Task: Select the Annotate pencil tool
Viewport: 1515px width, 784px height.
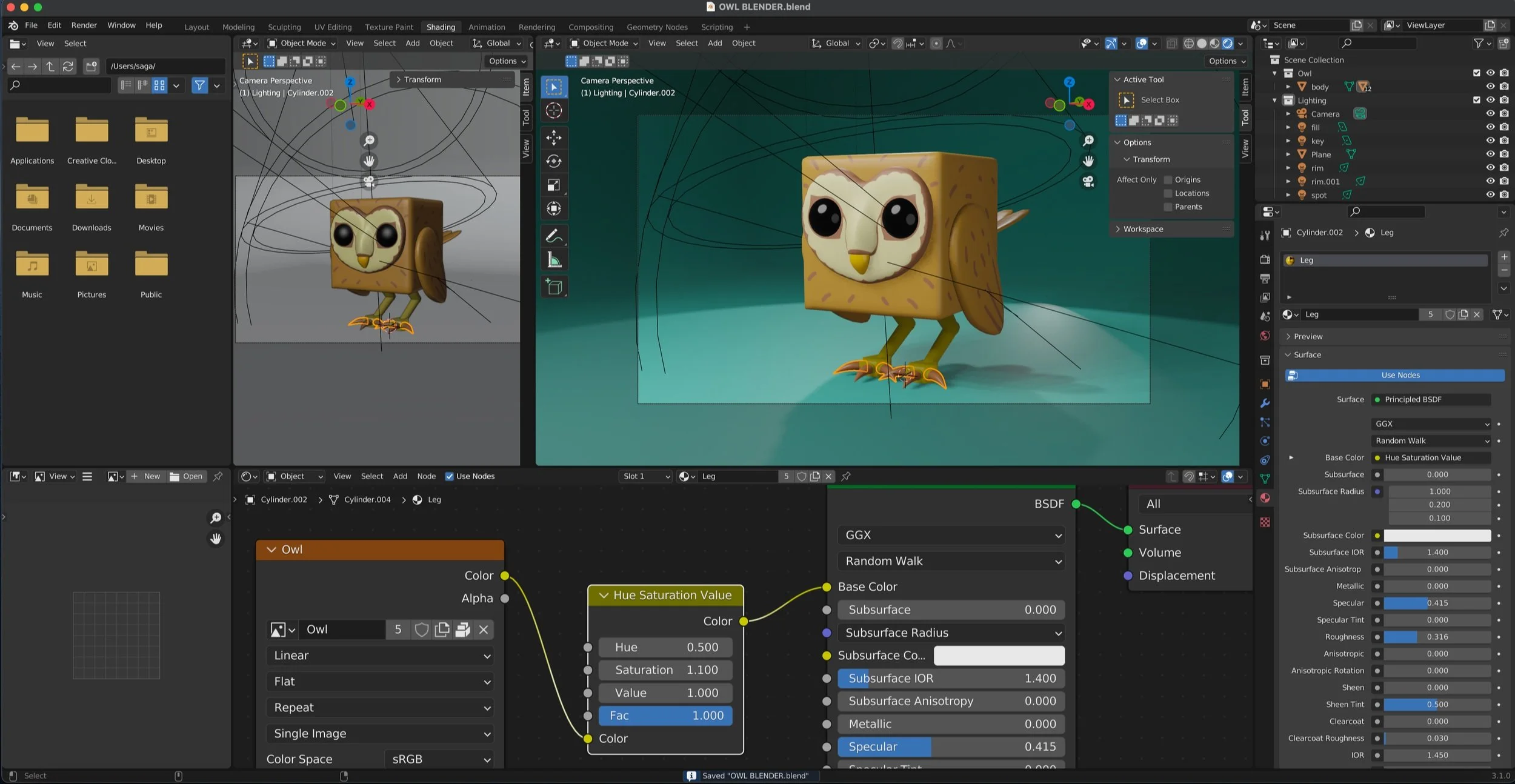Action: 553,236
